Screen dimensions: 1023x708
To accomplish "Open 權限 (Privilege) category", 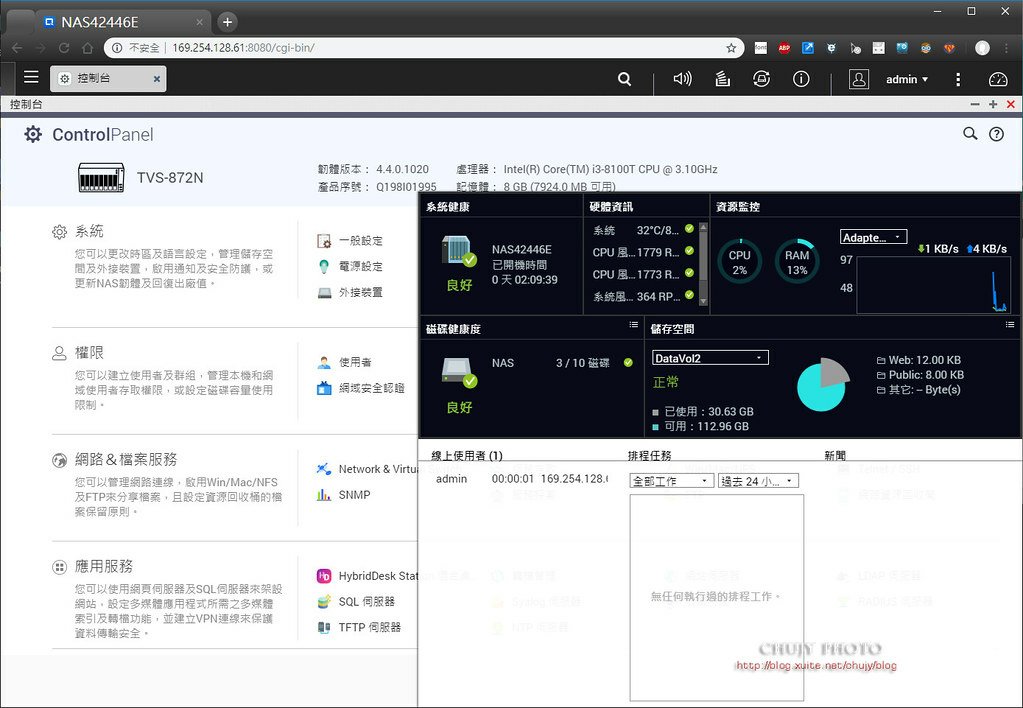I will (89, 353).
